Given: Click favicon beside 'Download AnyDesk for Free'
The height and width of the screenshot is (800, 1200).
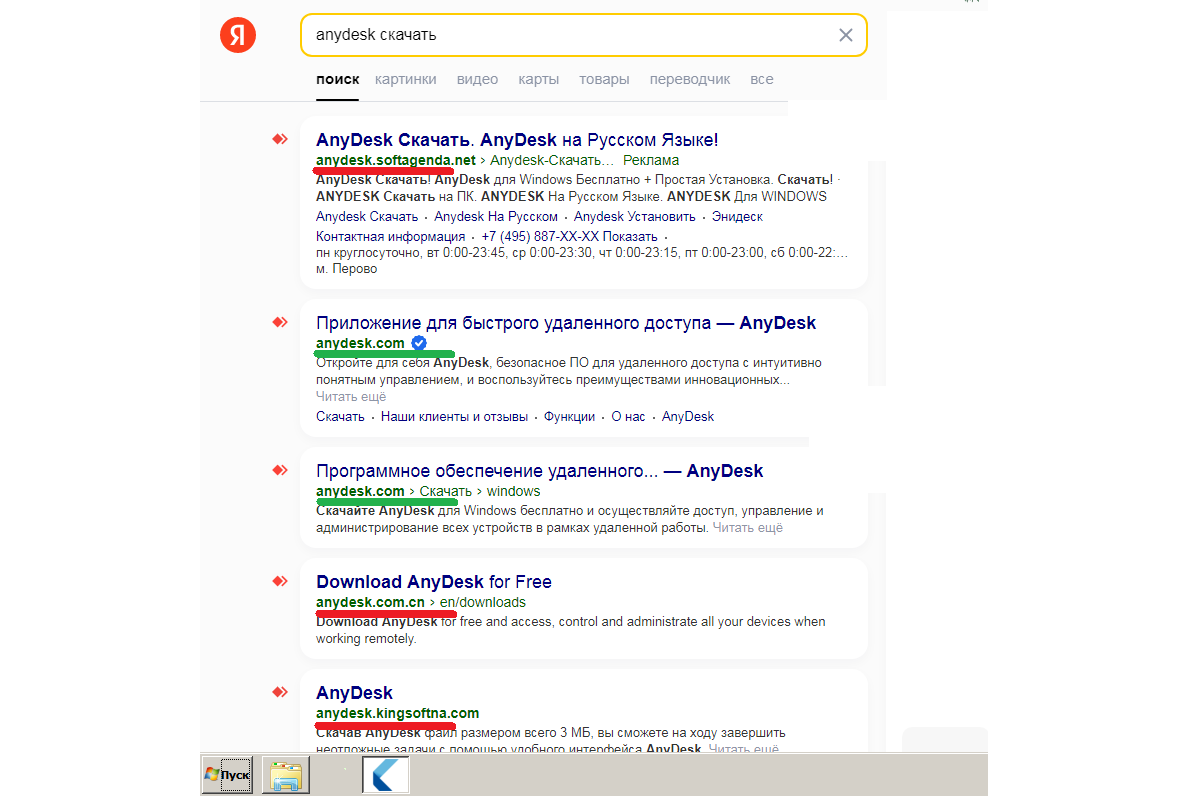Looking at the screenshot, I should (280, 581).
